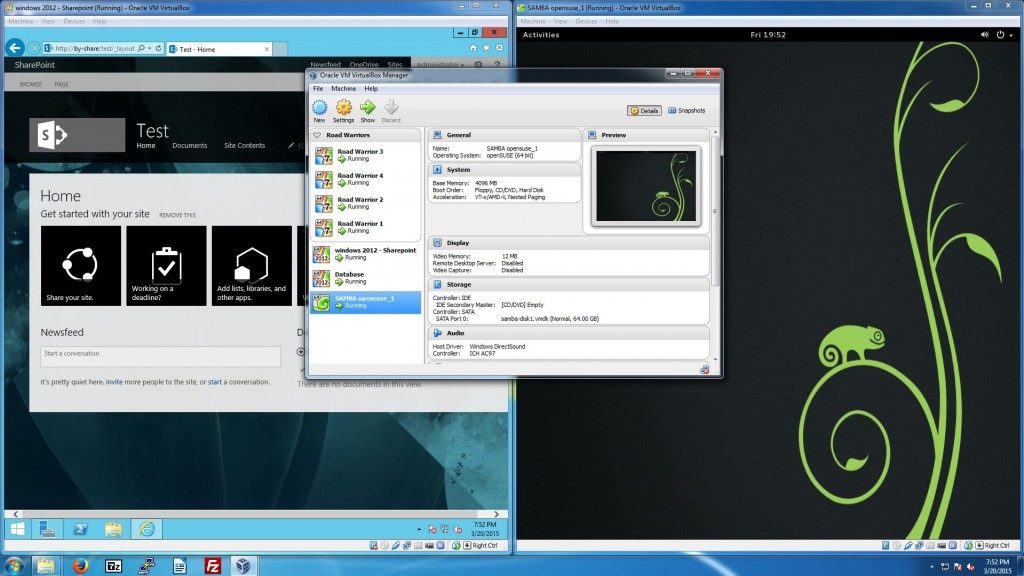Open File Explorer in Sharepoint VM taskbar

(x=114, y=529)
